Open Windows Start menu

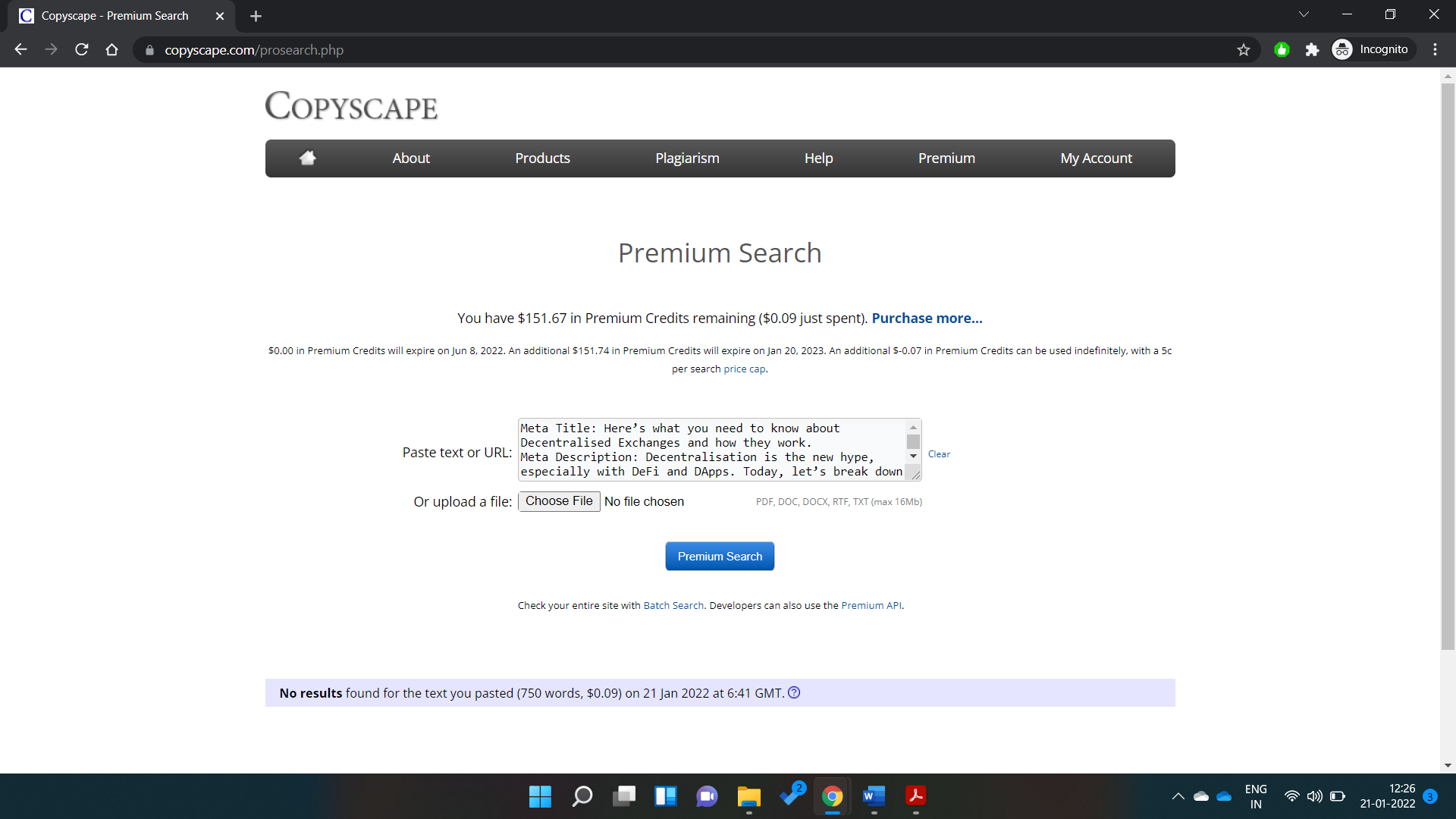(540, 796)
